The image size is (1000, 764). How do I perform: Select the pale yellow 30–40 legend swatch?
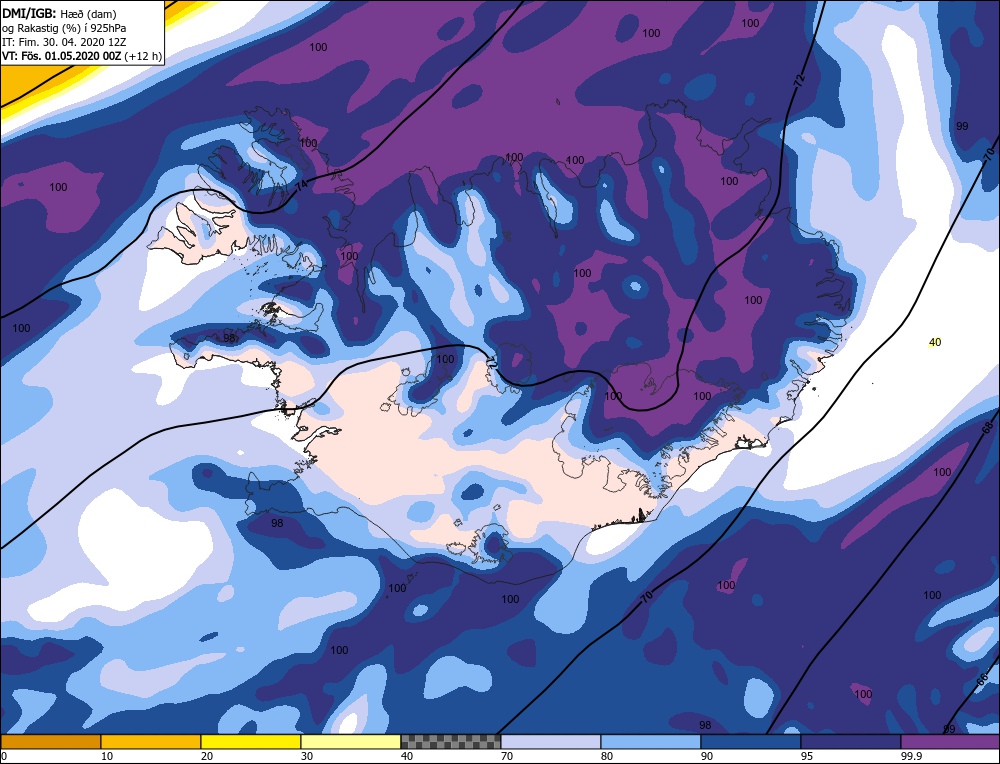tap(351, 742)
